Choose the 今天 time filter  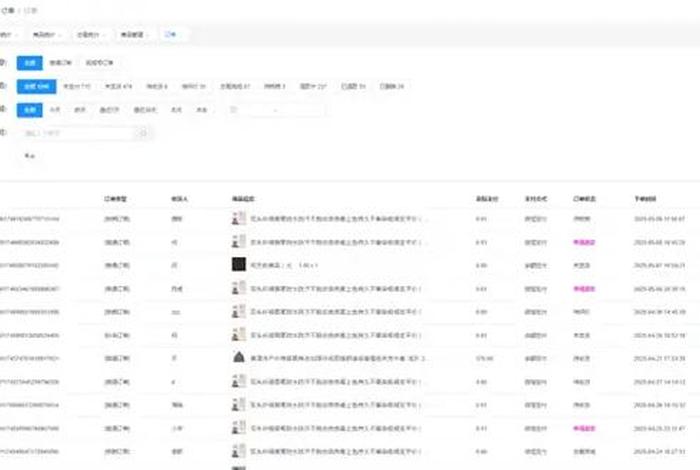[x=55, y=110]
